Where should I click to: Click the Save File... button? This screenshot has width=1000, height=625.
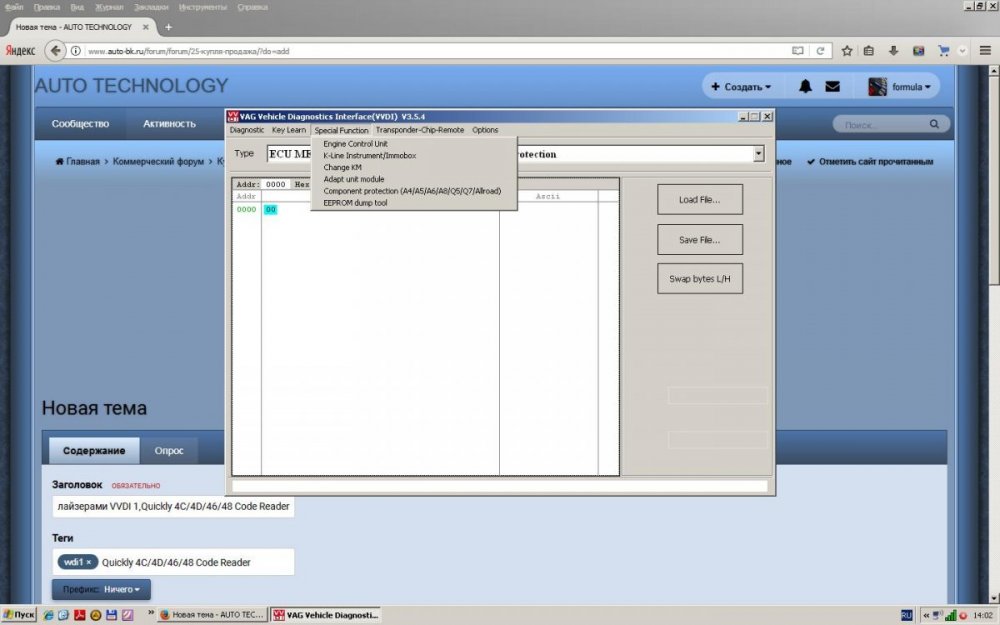coord(700,240)
